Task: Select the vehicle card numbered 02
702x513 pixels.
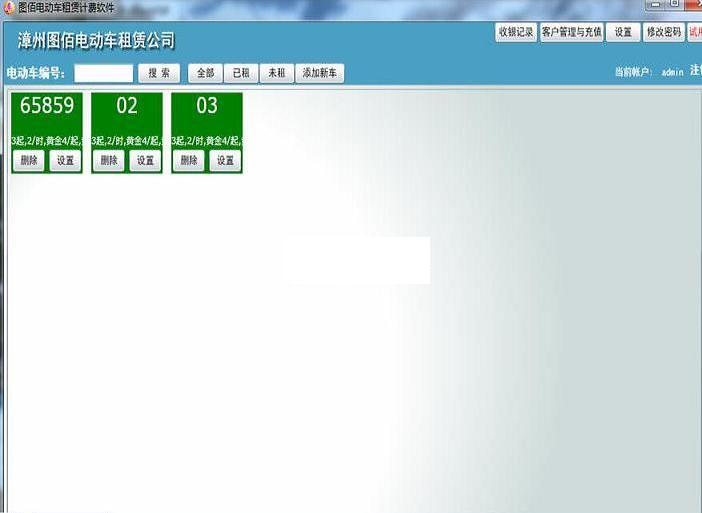Action: (126, 107)
